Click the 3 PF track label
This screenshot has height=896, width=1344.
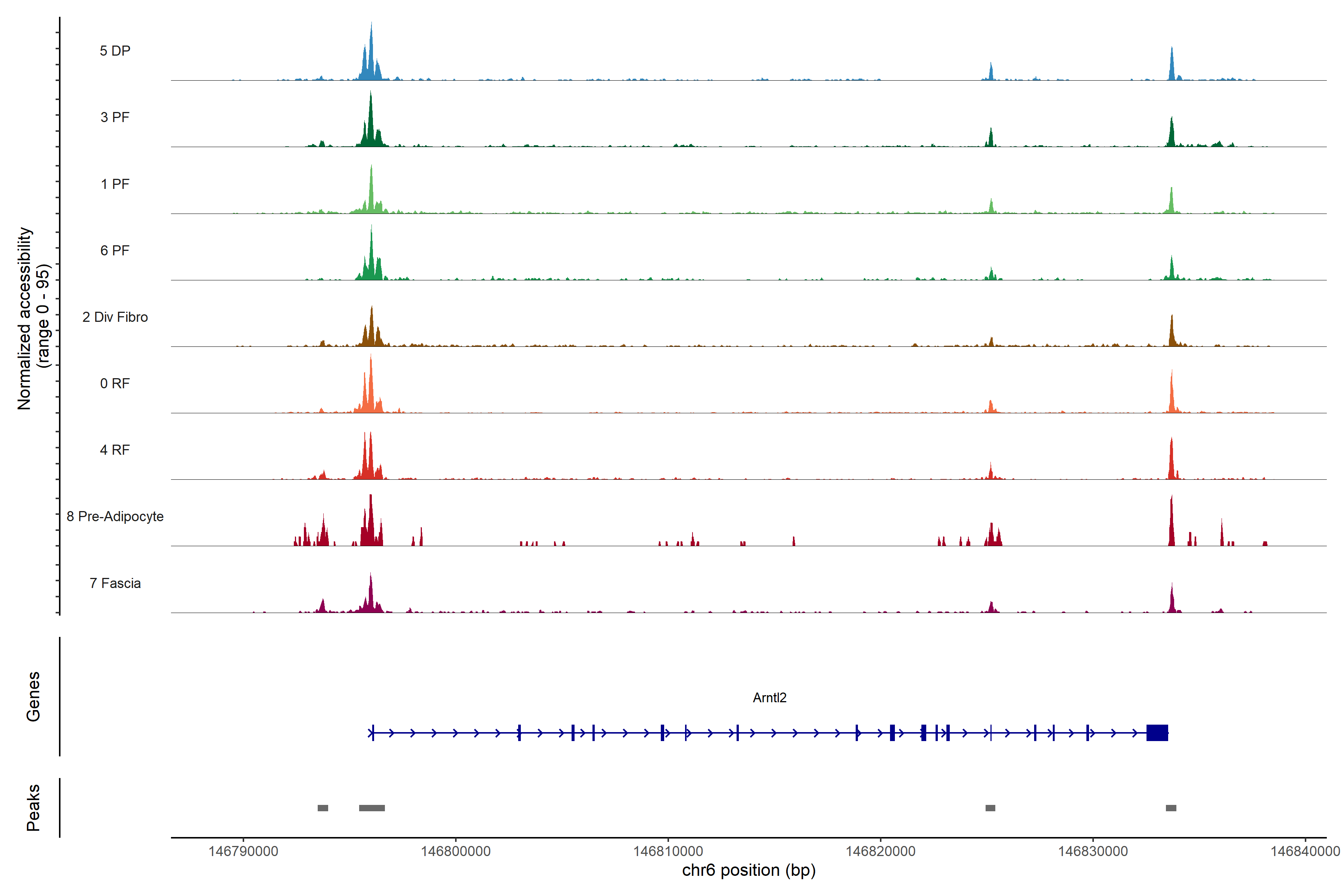click(x=115, y=117)
